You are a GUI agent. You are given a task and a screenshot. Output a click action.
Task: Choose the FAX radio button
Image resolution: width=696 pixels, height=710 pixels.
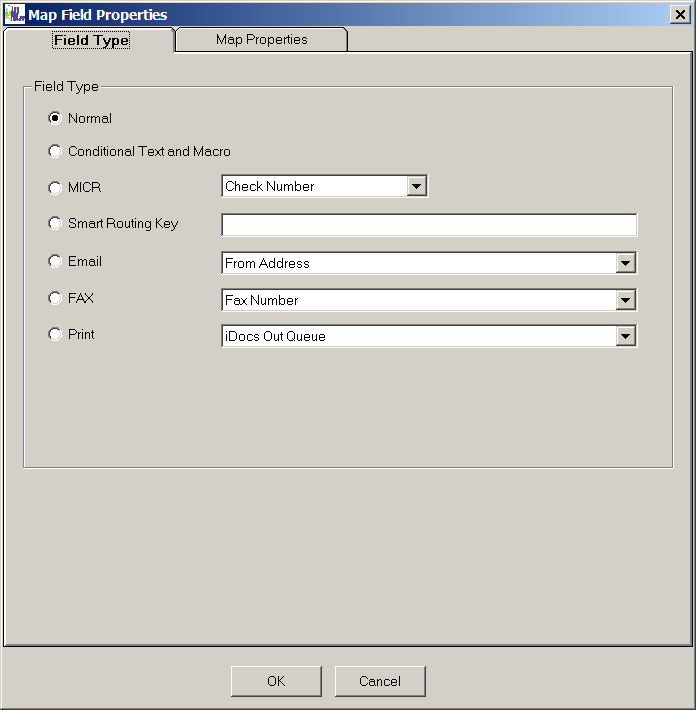coord(55,298)
